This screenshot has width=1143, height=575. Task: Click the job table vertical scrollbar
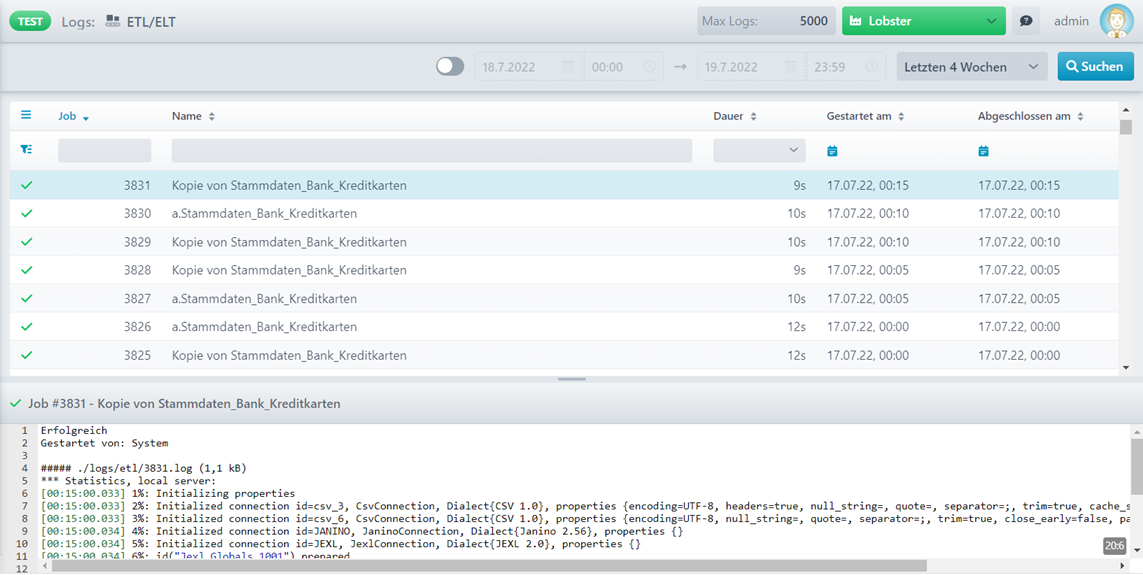pos(1126,127)
